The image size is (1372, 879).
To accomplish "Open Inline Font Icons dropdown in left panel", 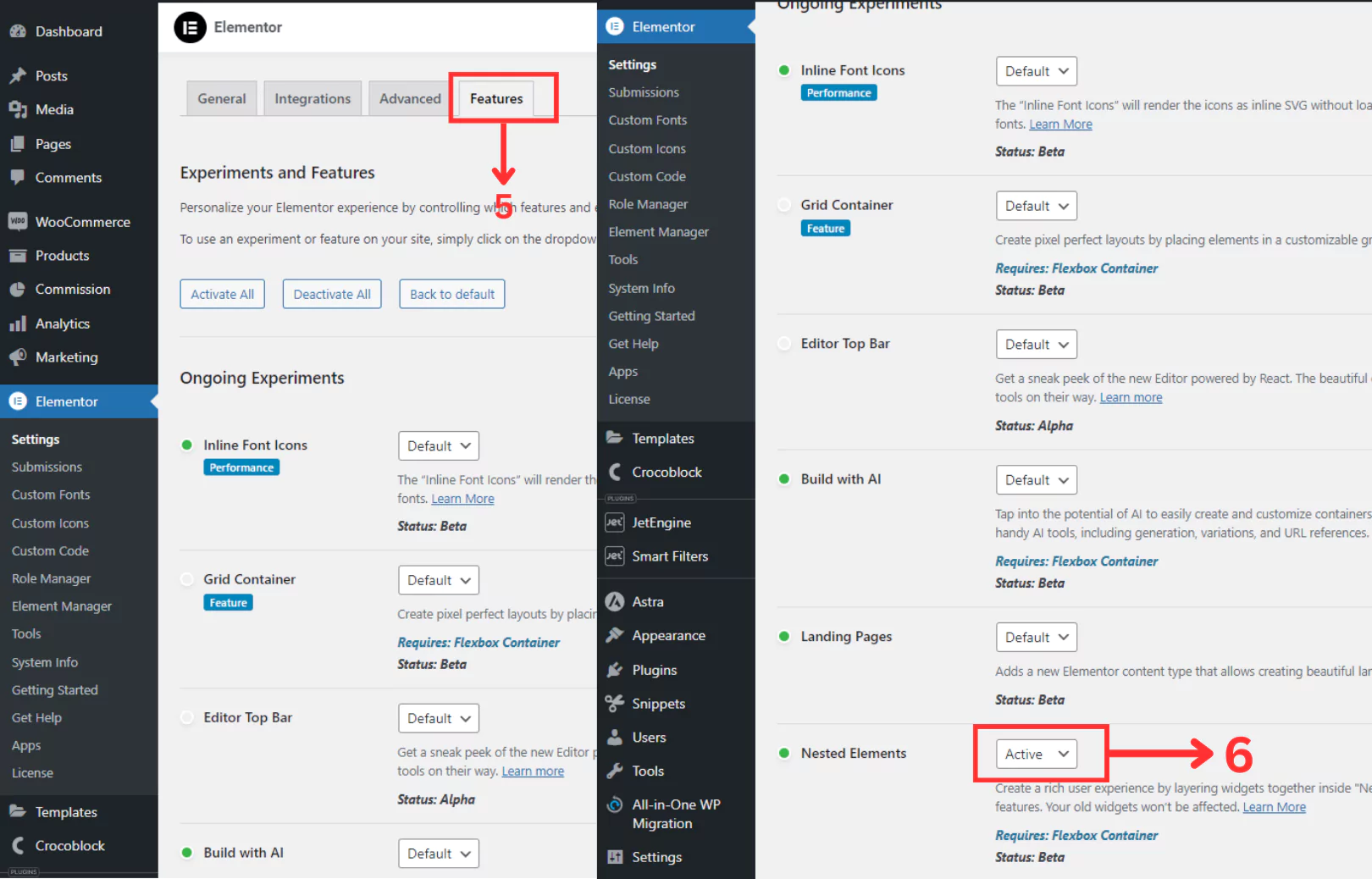I will (439, 446).
